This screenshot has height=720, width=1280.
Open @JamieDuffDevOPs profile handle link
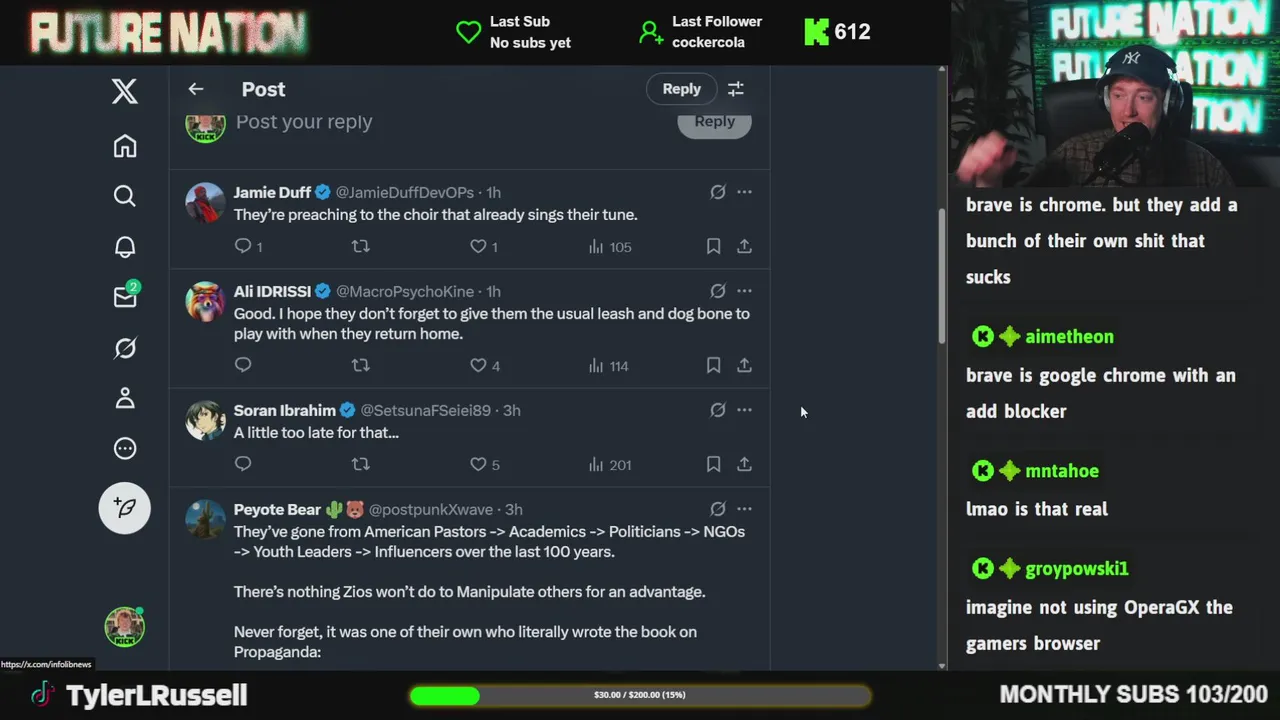tap(404, 192)
